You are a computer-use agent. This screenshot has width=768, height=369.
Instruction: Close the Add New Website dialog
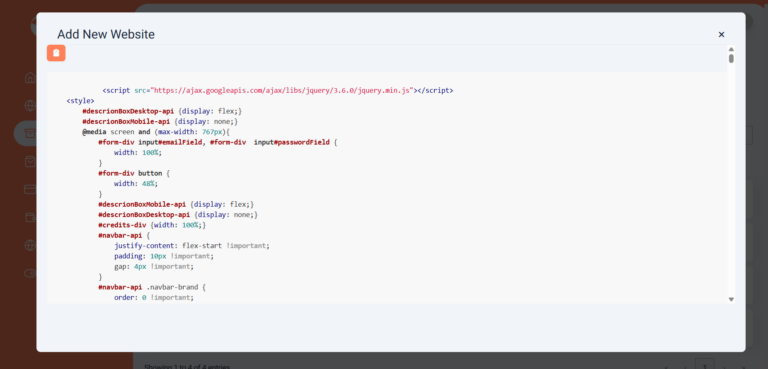pos(721,34)
